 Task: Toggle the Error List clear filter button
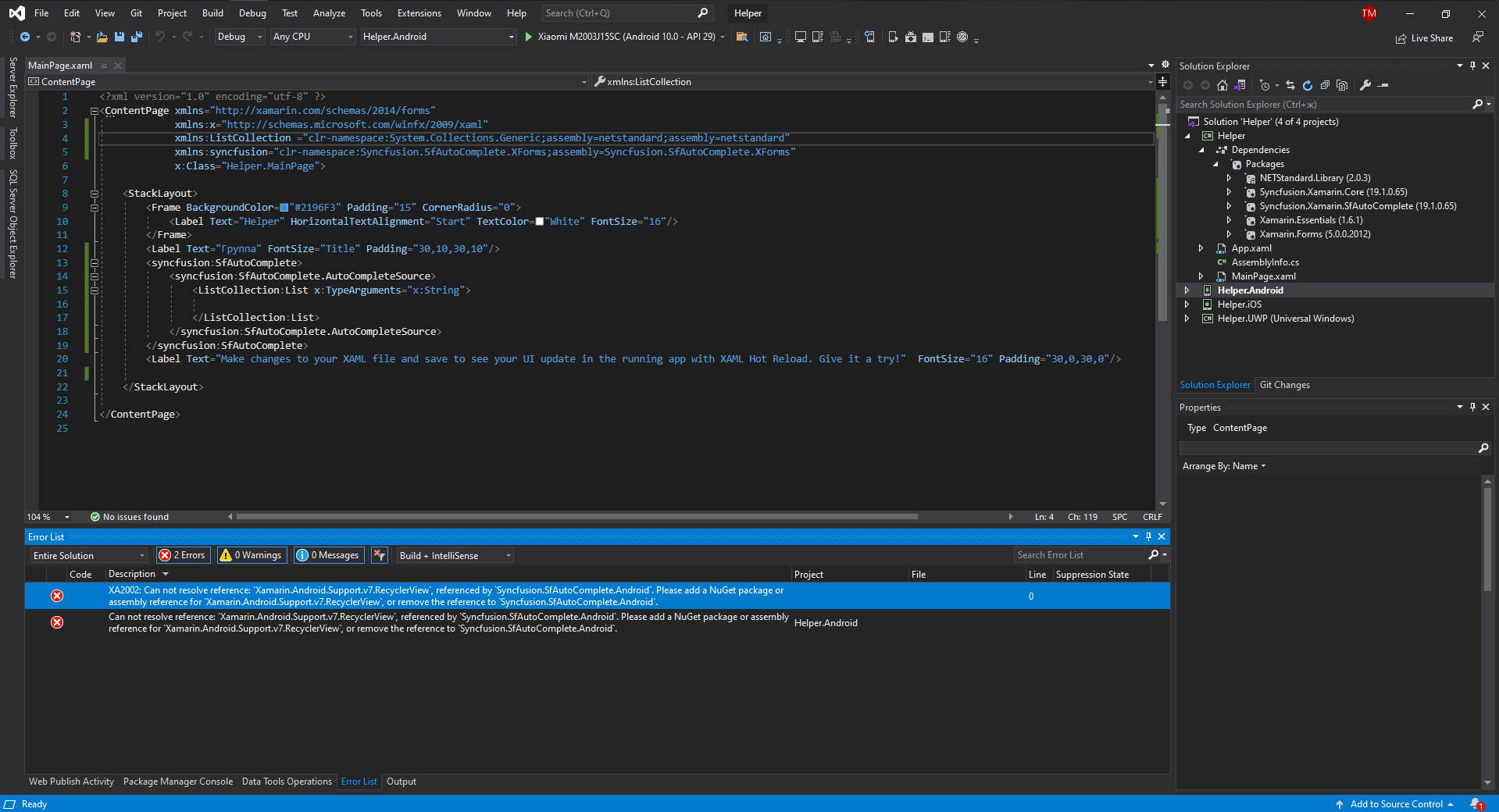[380, 555]
